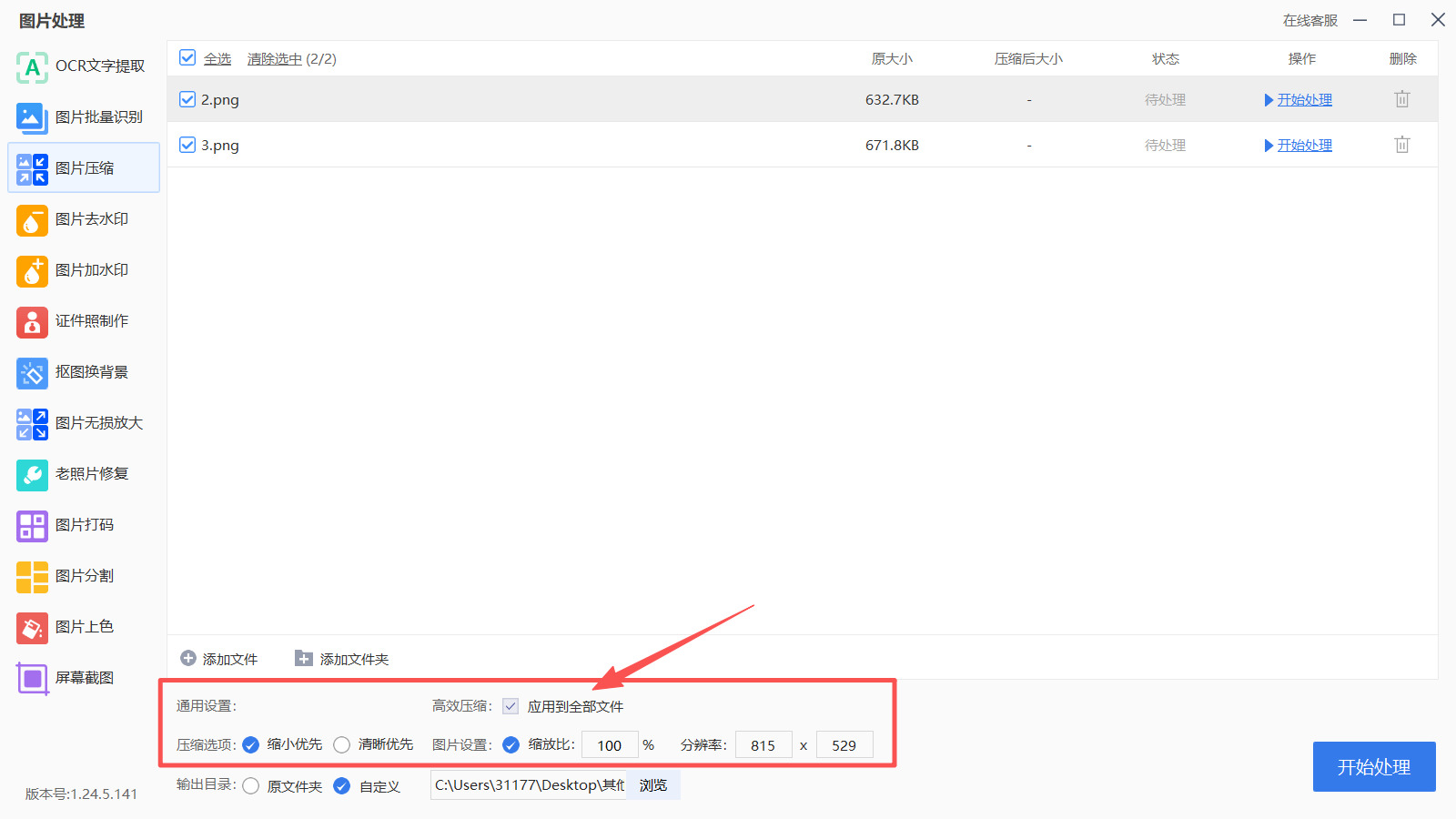The height and width of the screenshot is (819, 1456).
Task: Open the 图片打码 tool icon
Action: pyautogui.click(x=32, y=525)
